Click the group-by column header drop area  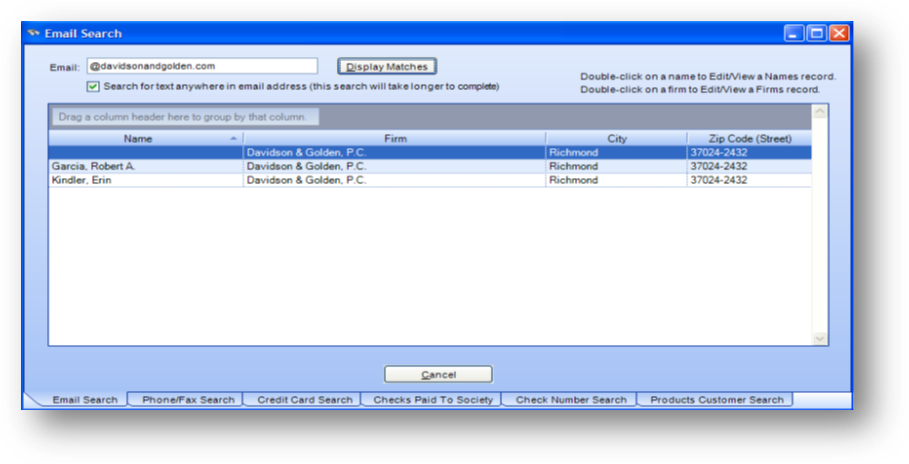point(186,117)
